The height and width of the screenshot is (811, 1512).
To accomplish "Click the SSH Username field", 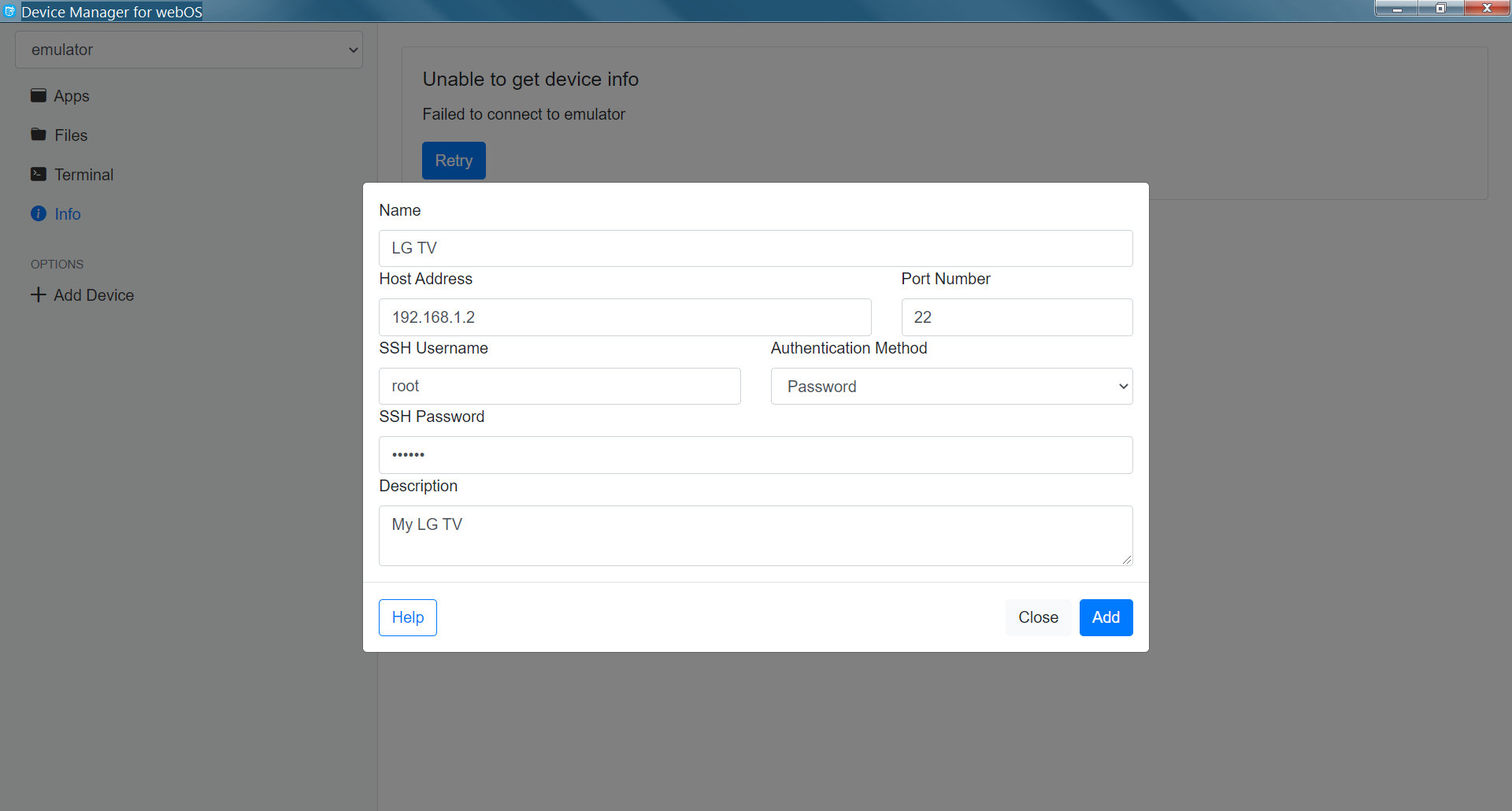I will [x=559, y=387].
